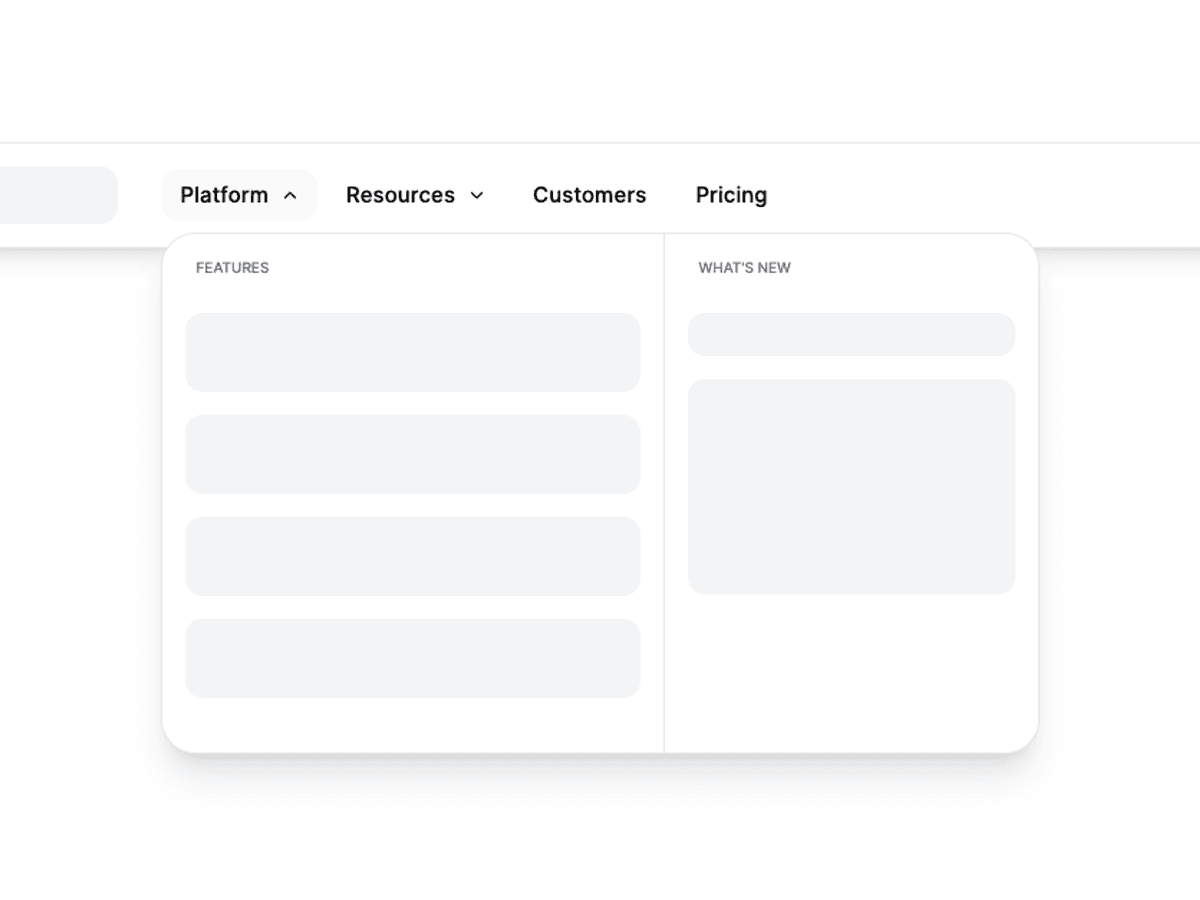Click the thin placeholder bar under What's New
The height and width of the screenshot is (900, 1200).
pyautogui.click(x=851, y=334)
